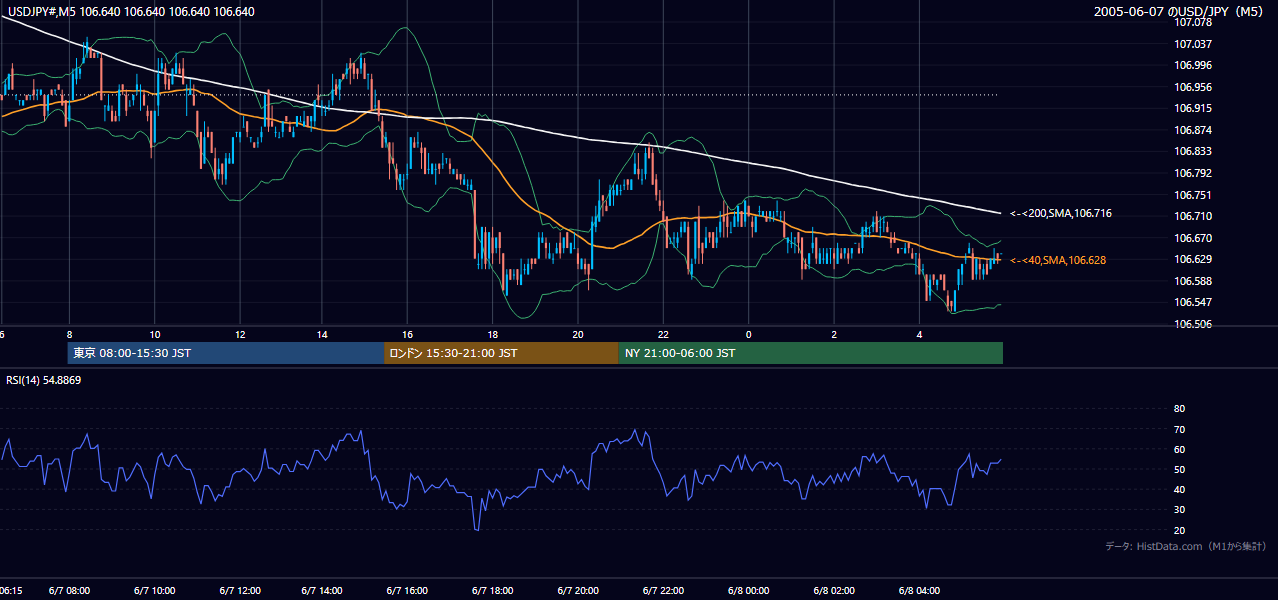
Task: Click hour tick 0 under the price chart
Action: point(748,333)
